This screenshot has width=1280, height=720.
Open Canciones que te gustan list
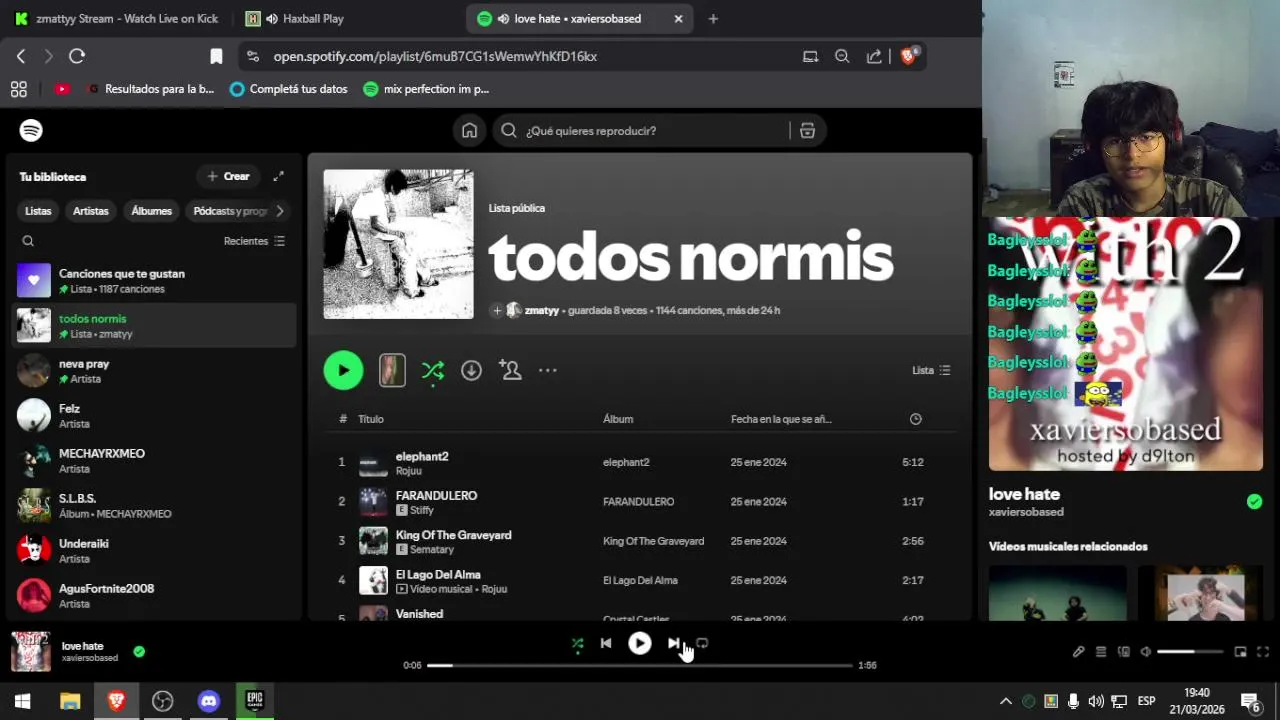pyautogui.click(x=155, y=281)
